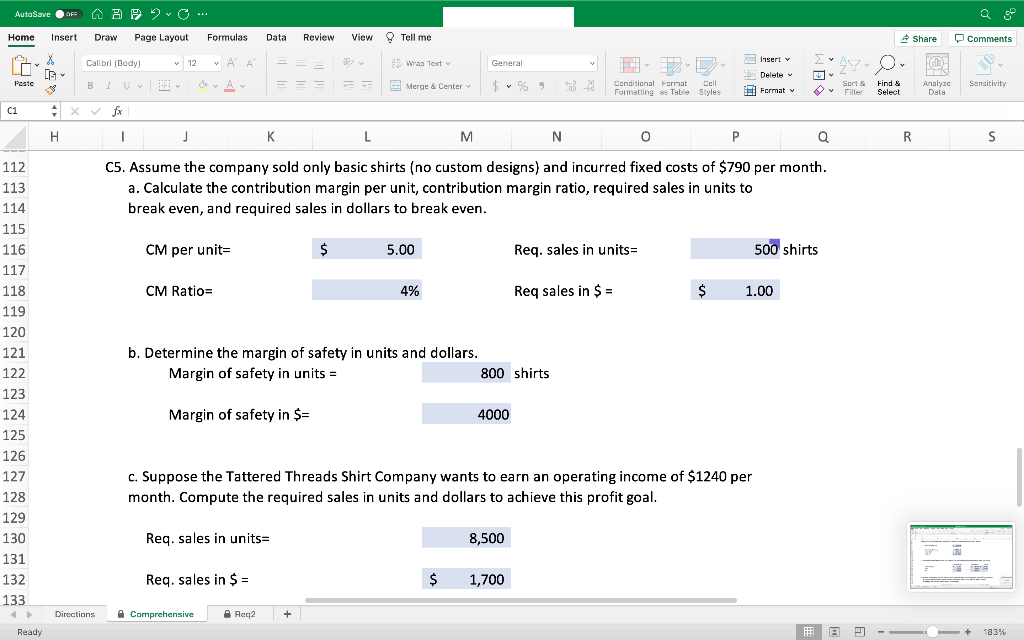
Task: Click the Format Painter brush icon
Action: tap(50, 89)
